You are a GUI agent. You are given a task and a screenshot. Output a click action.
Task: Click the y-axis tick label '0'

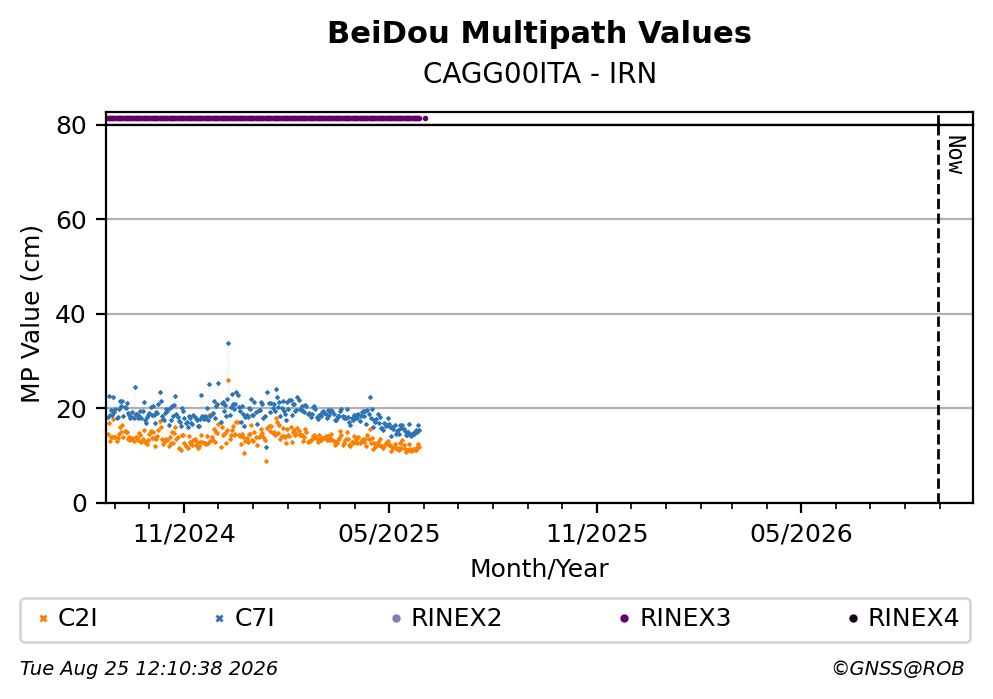pos(79,503)
